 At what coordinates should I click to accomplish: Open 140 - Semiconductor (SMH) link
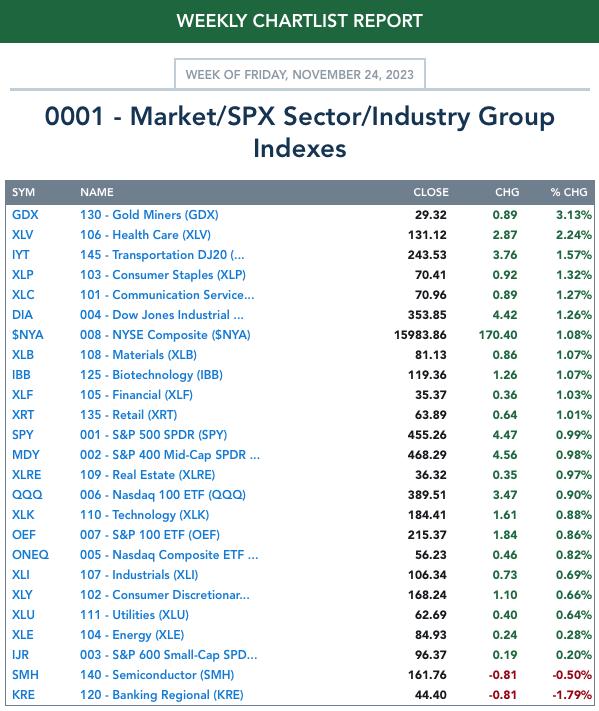pyautogui.click(x=157, y=675)
